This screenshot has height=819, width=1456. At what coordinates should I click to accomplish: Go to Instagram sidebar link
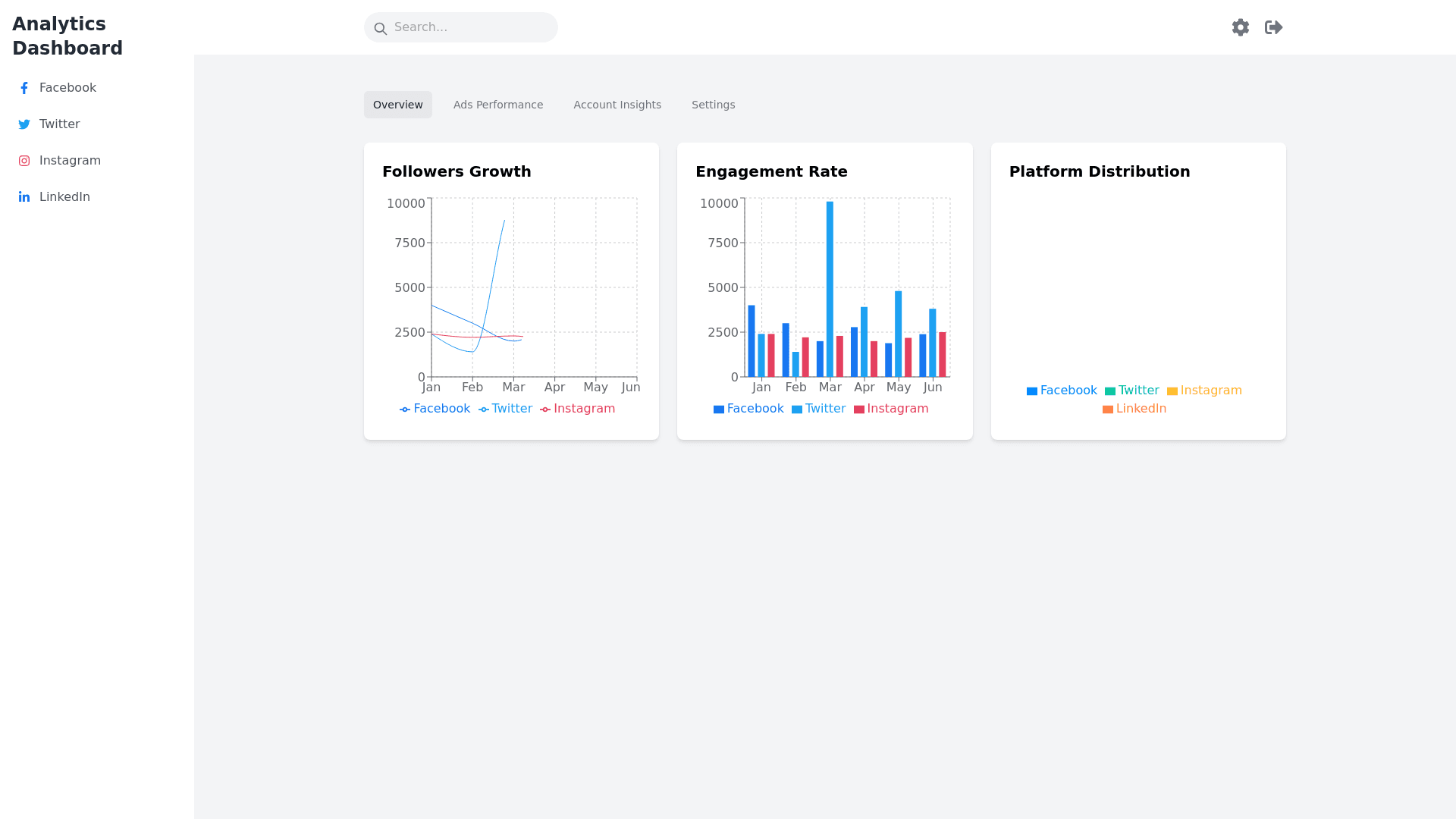click(x=70, y=161)
